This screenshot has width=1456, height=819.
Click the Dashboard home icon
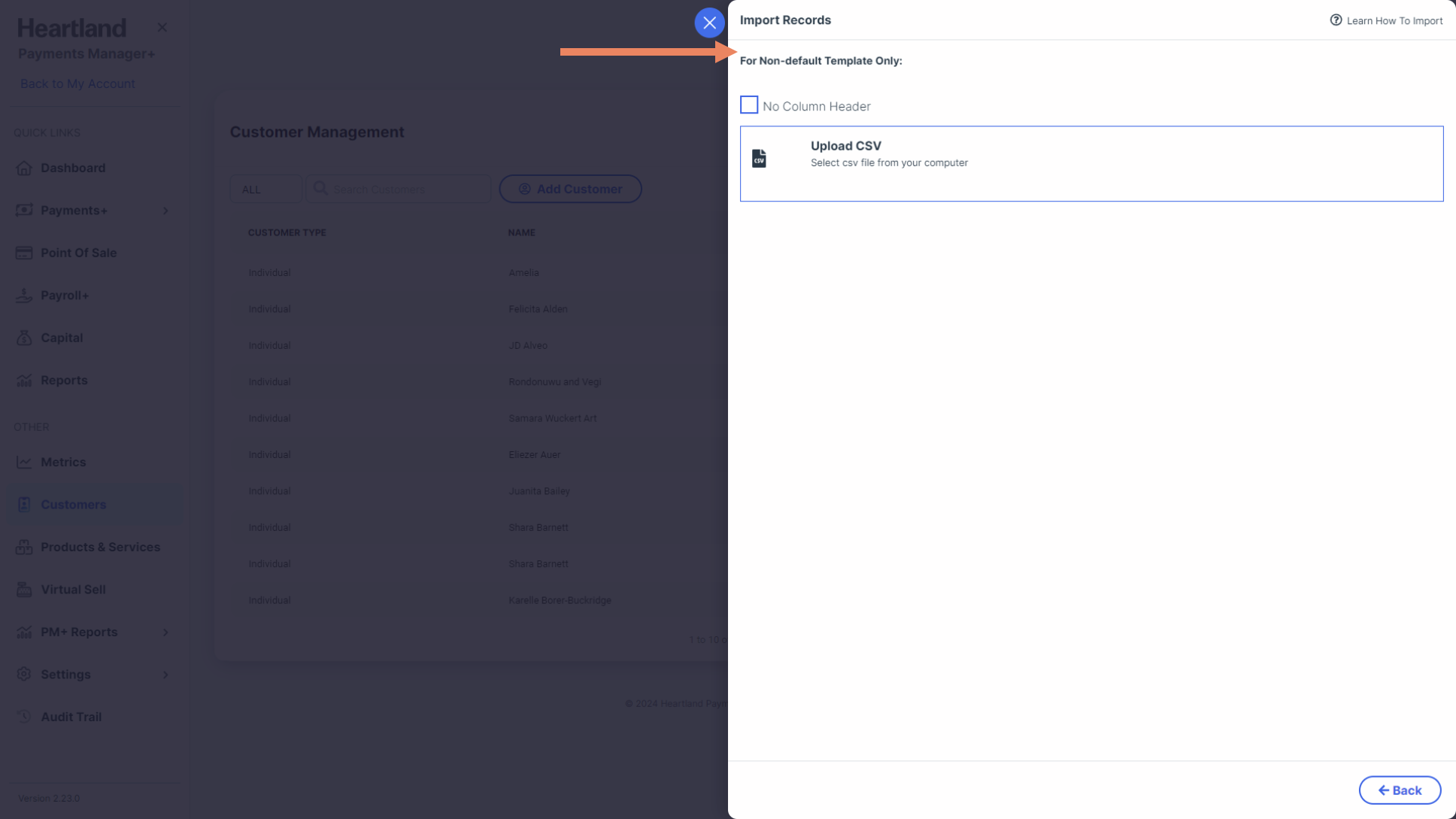(x=24, y=168)
